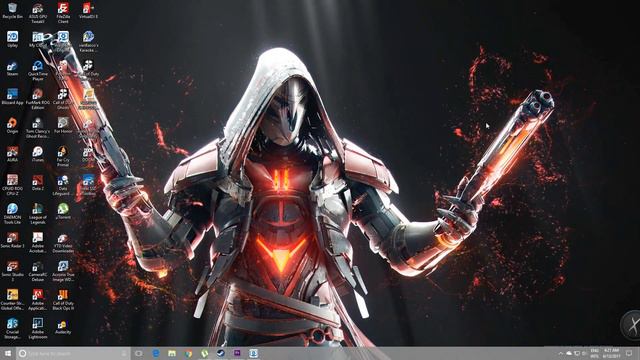Screen dimensions: 640x360
Task: Open the Recycle Bin desktop icon
Action: point(12,11)
